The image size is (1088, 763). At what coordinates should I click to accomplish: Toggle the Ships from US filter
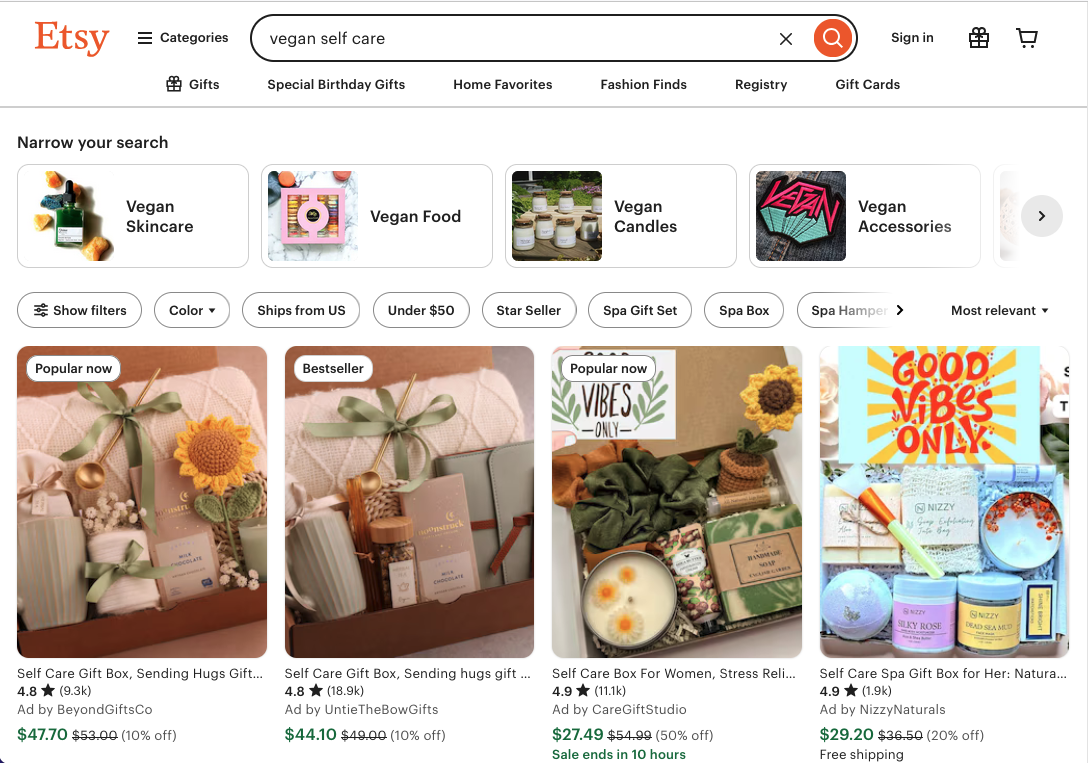pyautogui.click(x=301, y=310)
